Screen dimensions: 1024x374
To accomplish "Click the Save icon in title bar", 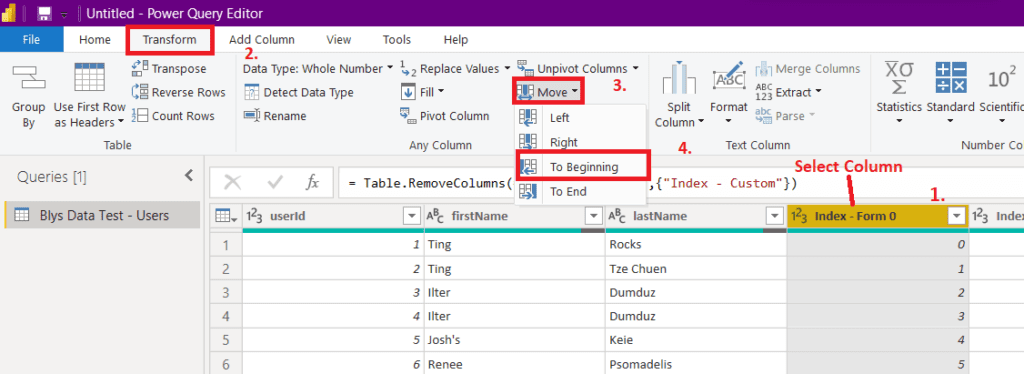I will click(x=44, y=13).
